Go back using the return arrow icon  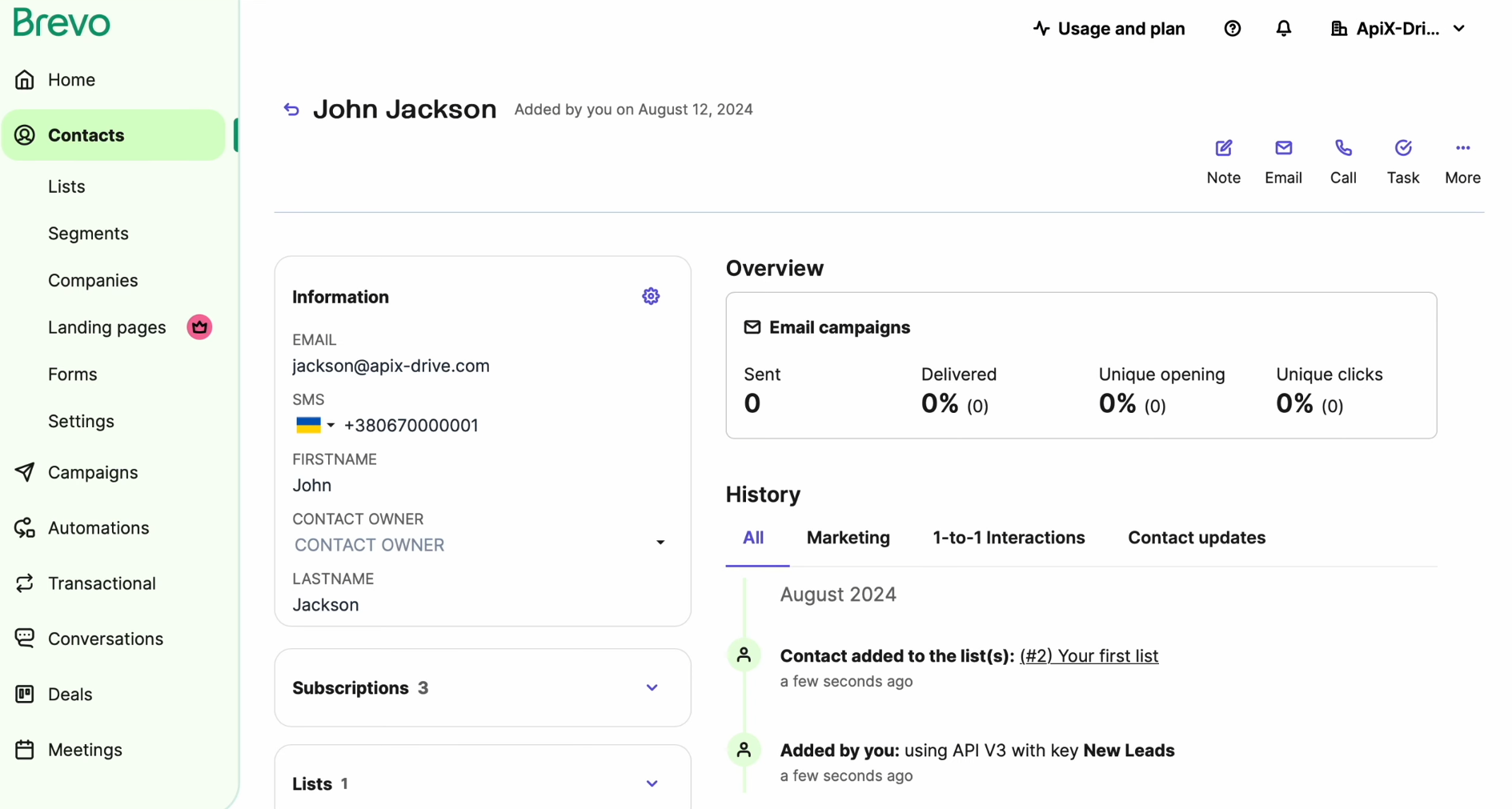[x=290, y=109]
